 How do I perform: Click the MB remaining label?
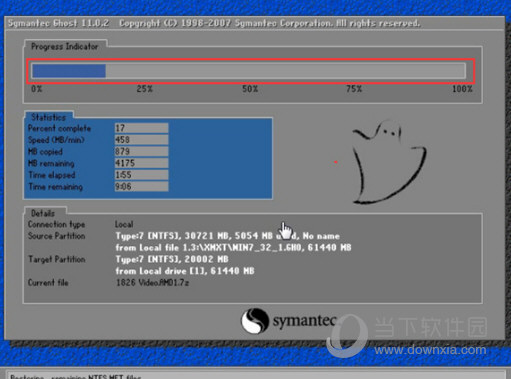pos(51,163)
